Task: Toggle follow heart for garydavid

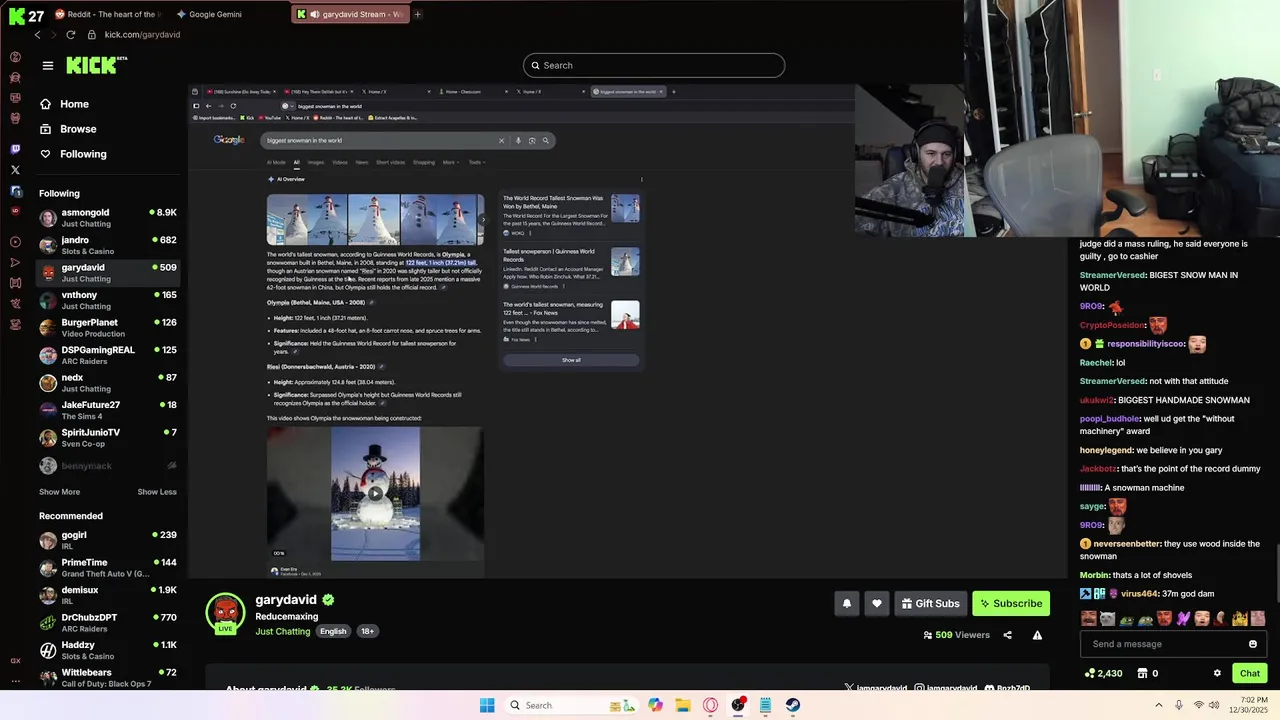Action: [x=877, y=604]
